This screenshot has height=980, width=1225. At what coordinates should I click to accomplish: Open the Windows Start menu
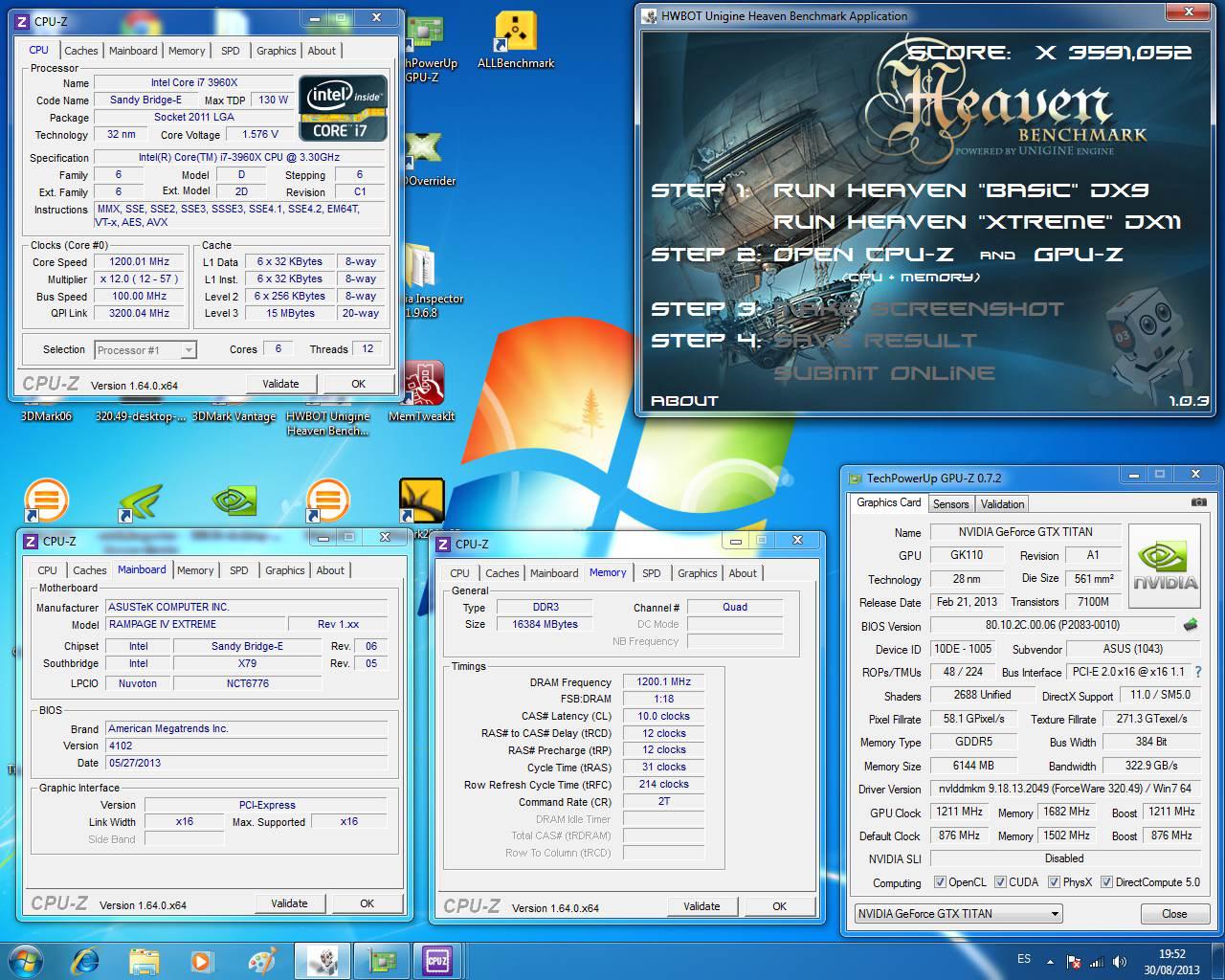point(25,960)
